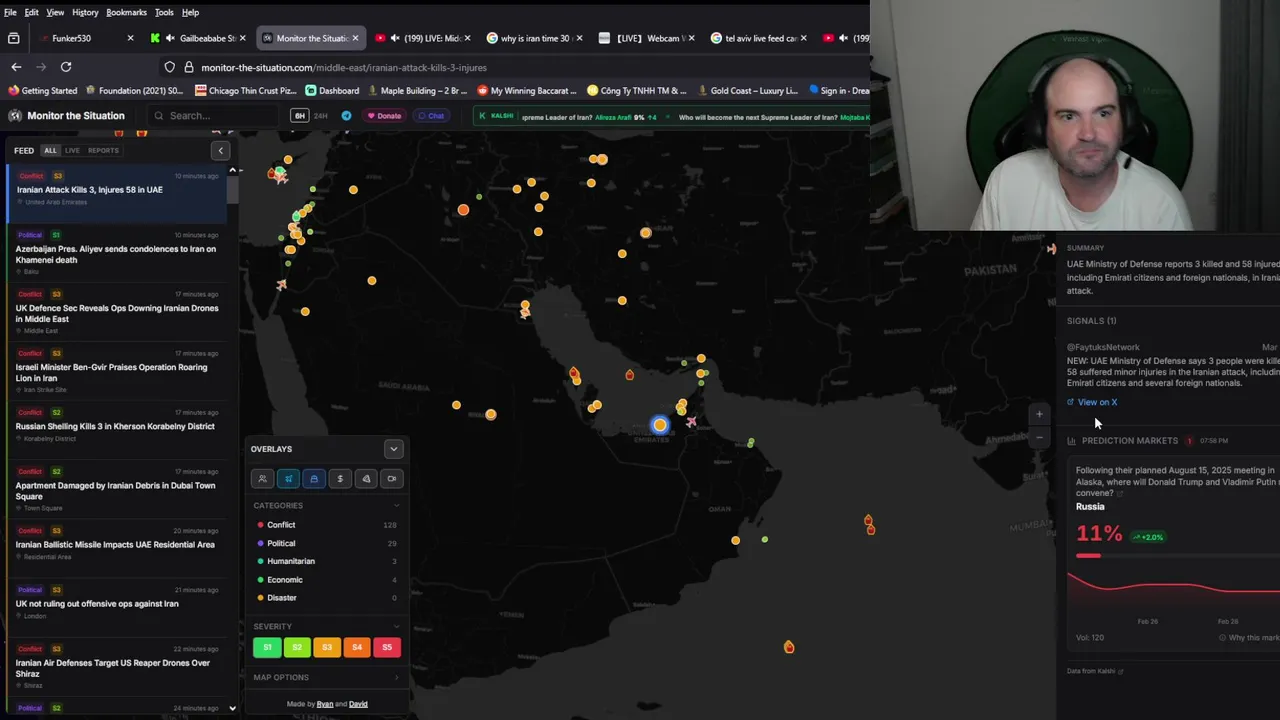1280x720 pixels.
Task: Click the Donate button
Action: coord(384,116)
